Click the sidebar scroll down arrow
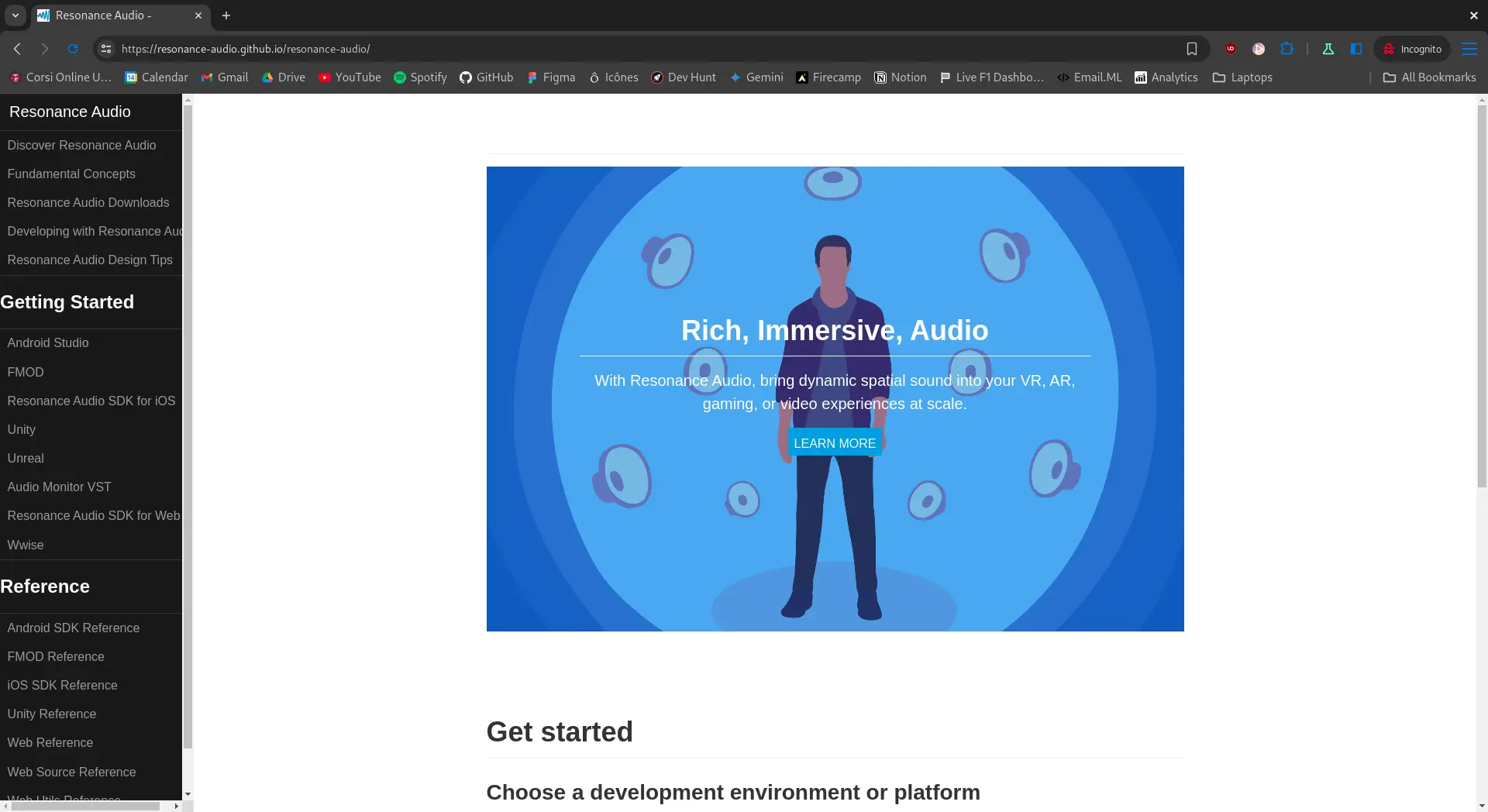This screenshot has width=1488, height=812. (x=188, y=794)
